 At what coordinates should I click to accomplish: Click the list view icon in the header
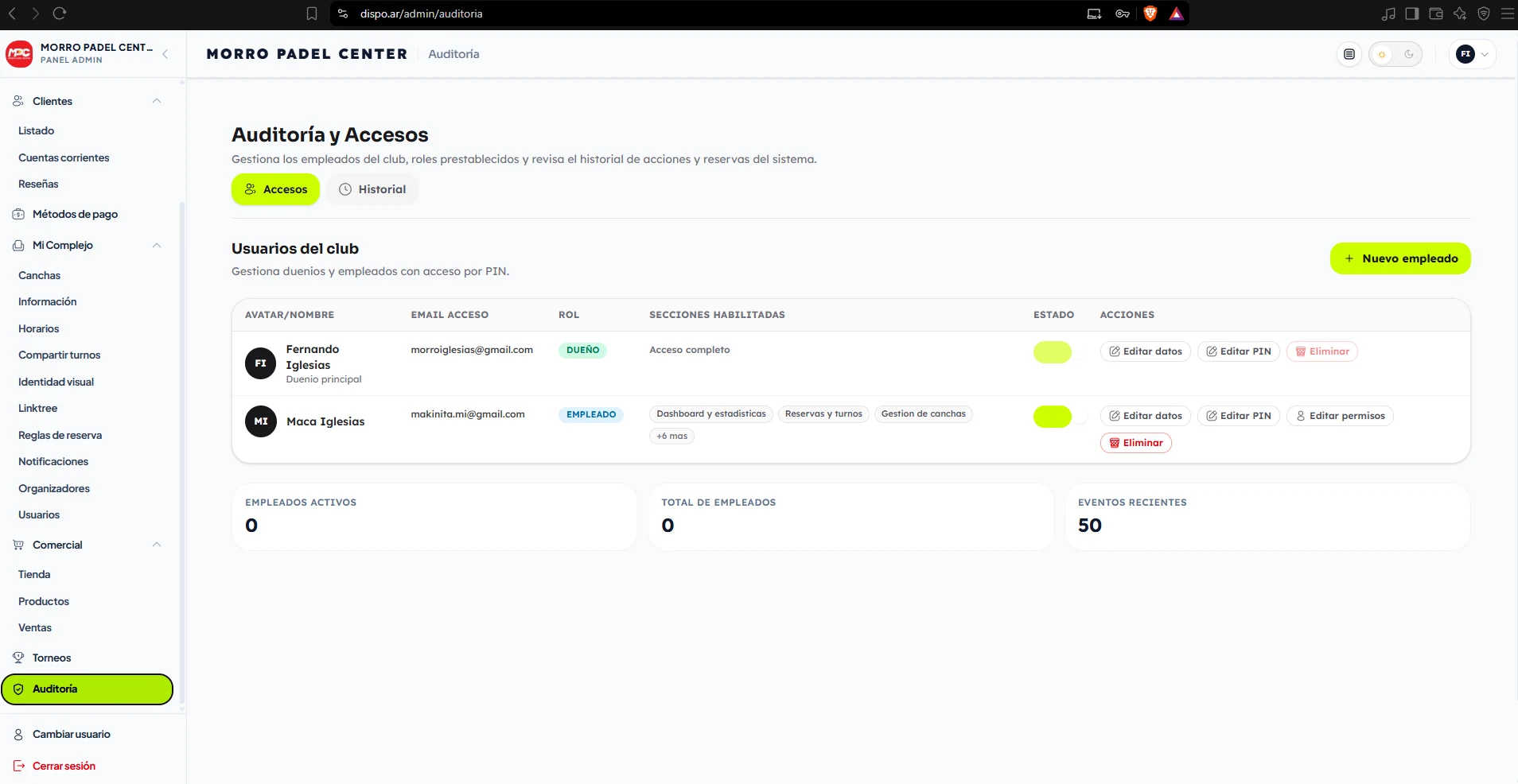click(x=1349, y=54)
